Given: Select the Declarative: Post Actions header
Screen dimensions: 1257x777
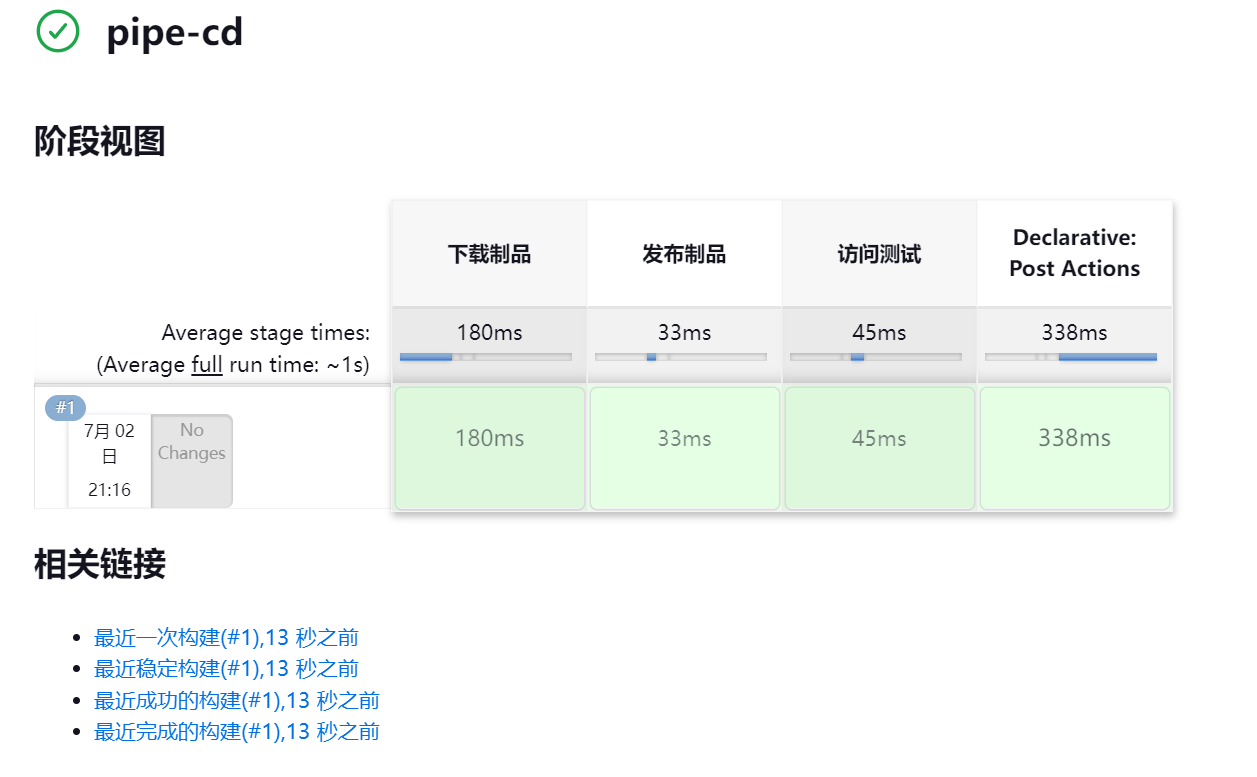Looking at the screenshot, I should (x=1075, y=254).
